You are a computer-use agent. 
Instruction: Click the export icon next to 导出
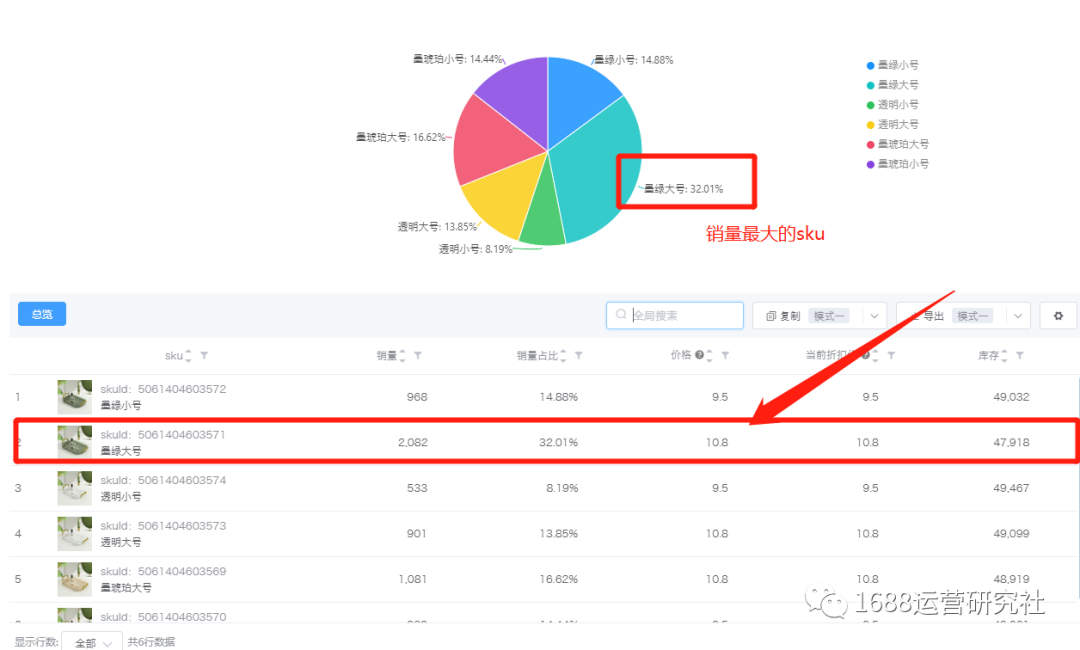[918, 314]
